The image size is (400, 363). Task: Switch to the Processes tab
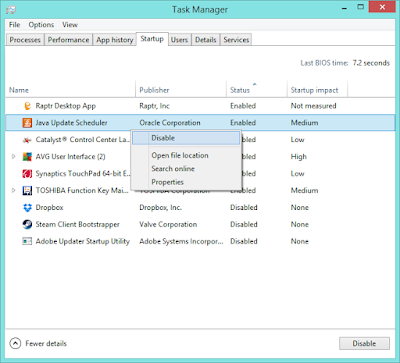(x=25, y=40)
